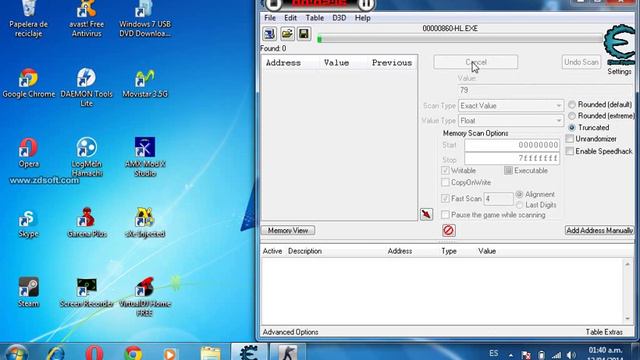Open the Table menu

(x=315, y=18)
